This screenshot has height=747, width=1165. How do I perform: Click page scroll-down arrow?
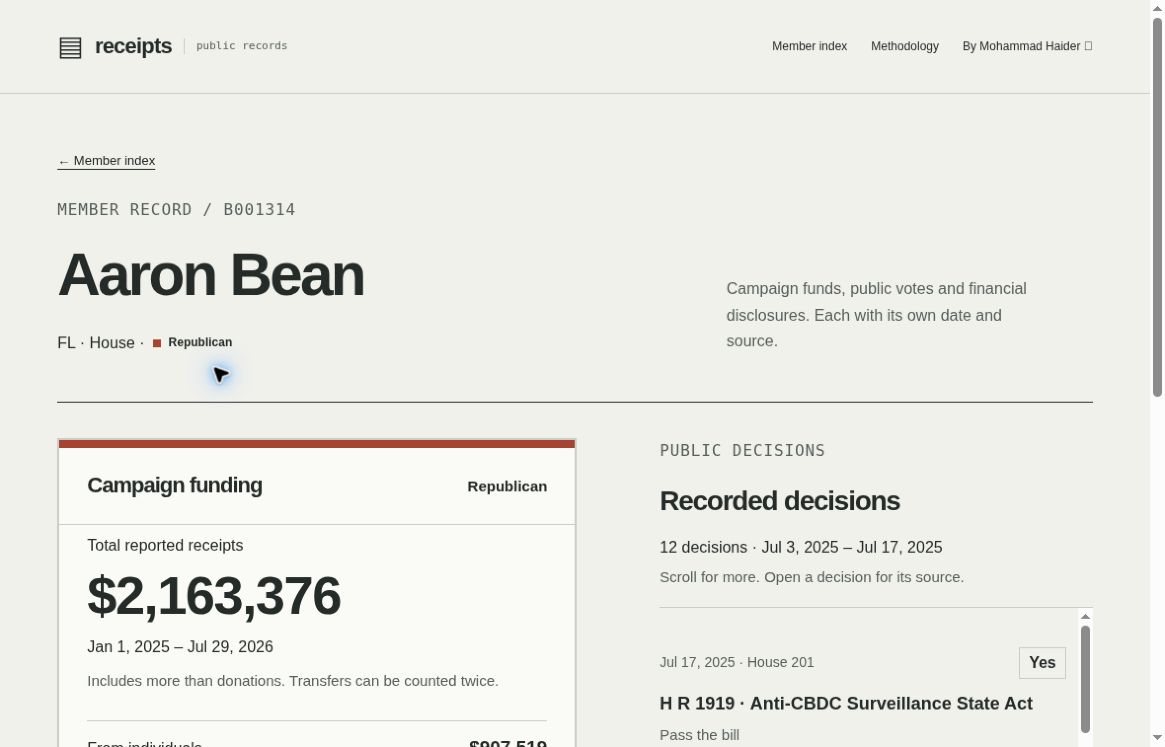pos(1157,738)
